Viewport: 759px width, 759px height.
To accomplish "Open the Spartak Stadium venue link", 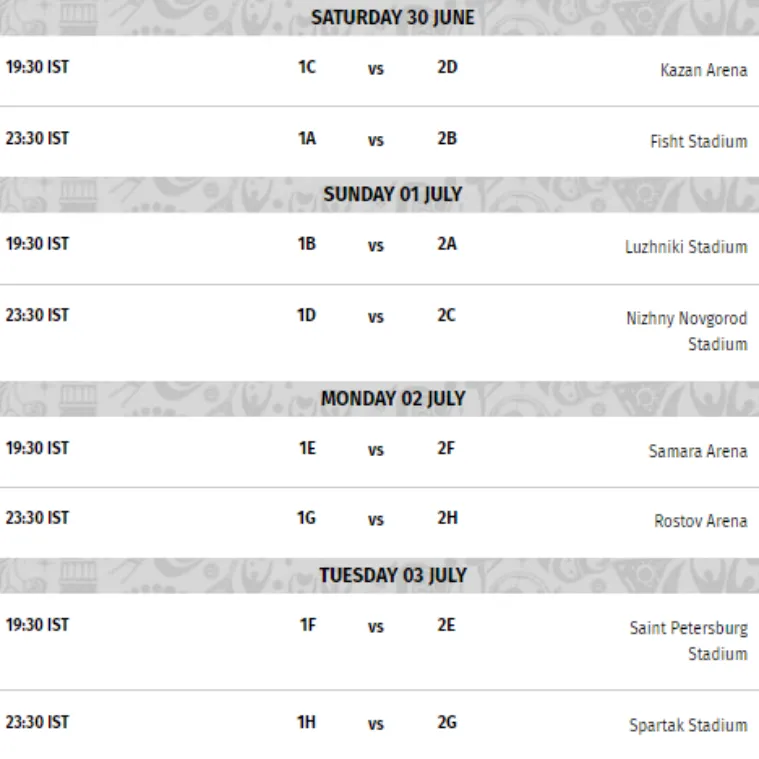I will tap(688, 725).
